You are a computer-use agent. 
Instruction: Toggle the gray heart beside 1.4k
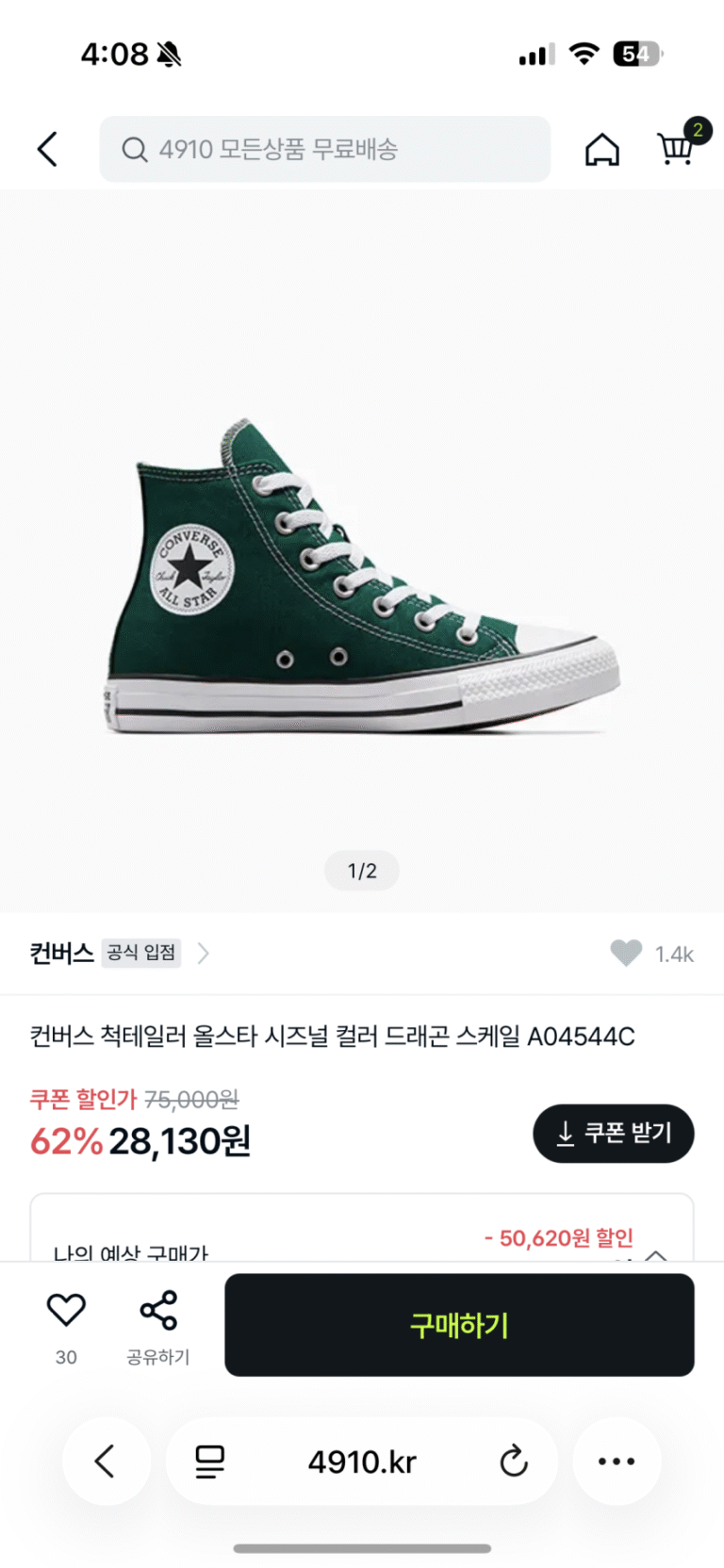click(x=626, y=954)
